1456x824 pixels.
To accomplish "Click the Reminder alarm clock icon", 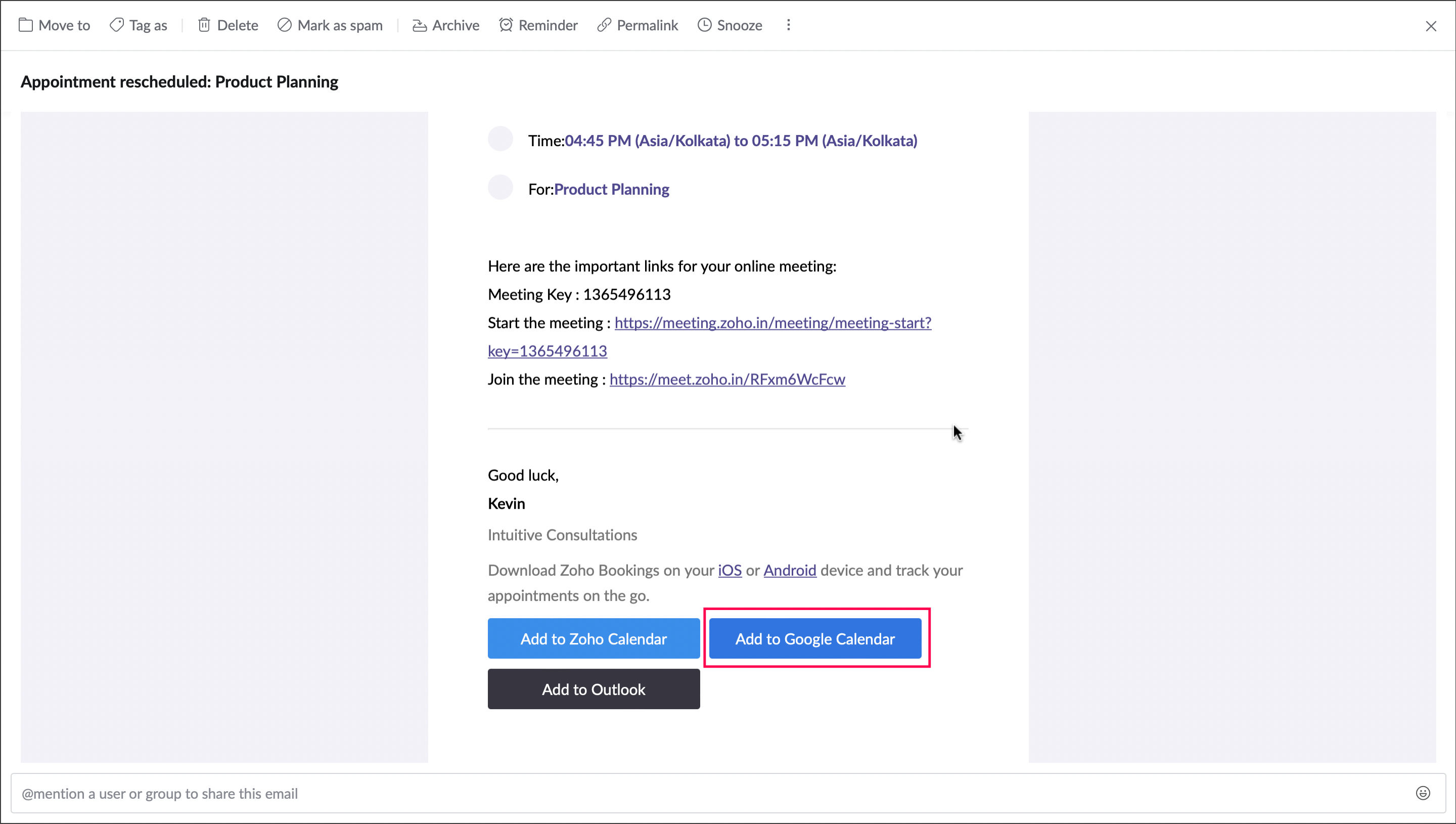I will pos(506,25).
